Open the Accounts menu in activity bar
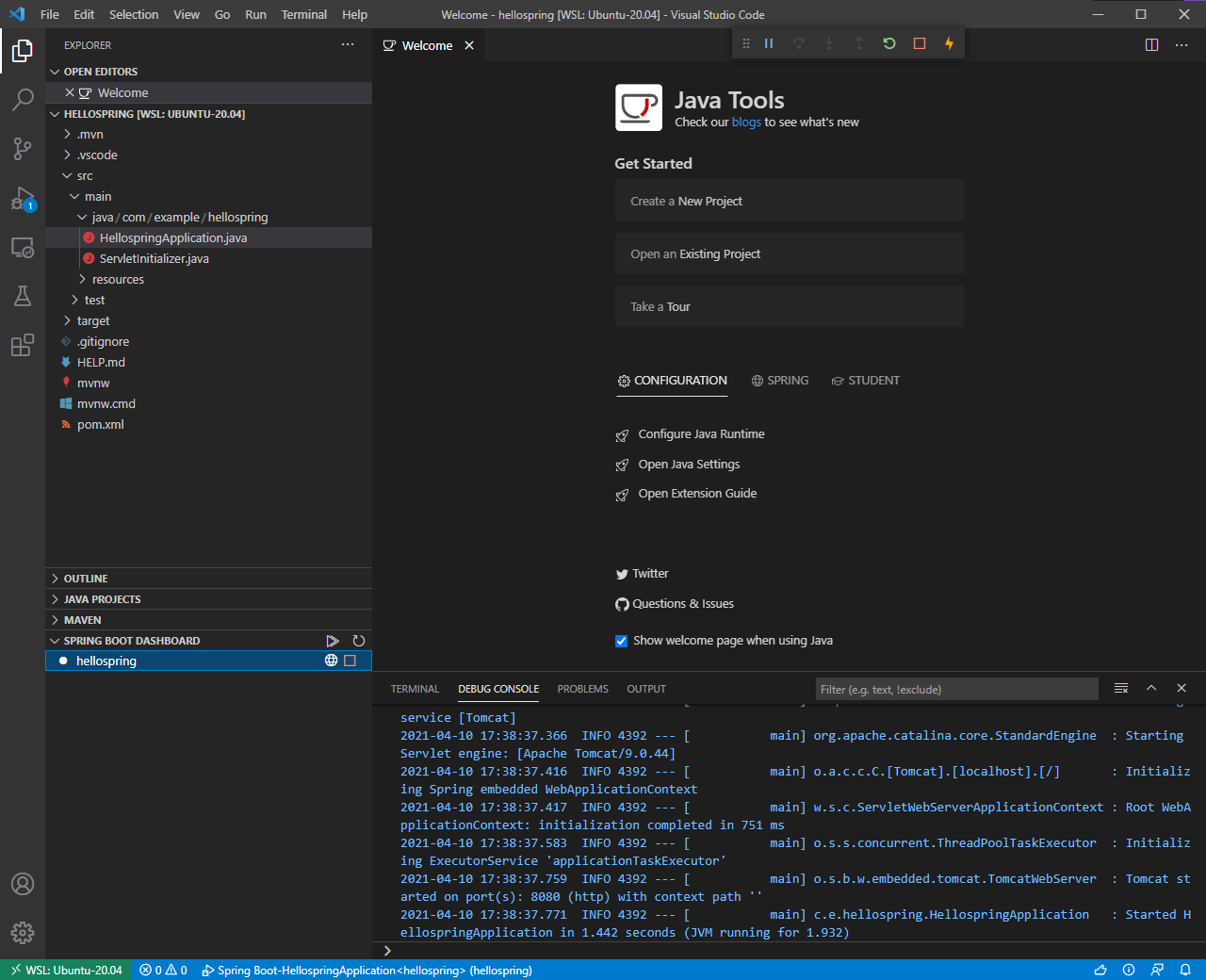This screenshot has height=980, width=1206. [23, 884]
